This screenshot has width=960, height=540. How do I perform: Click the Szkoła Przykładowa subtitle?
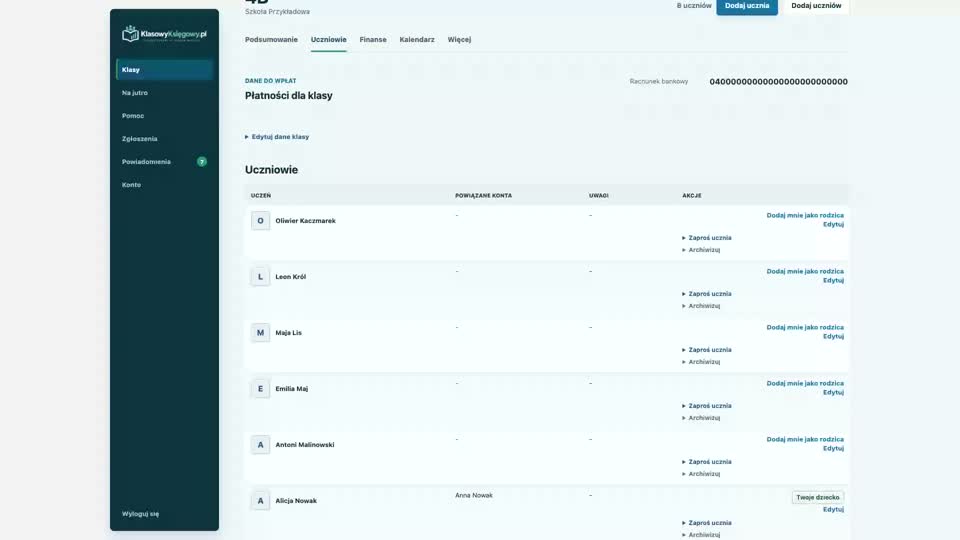click(277, 12)
